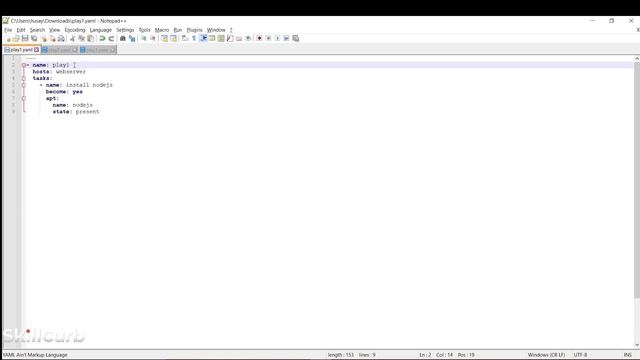Switch to the third document tab
640x360 pixels.
[98, 50]
